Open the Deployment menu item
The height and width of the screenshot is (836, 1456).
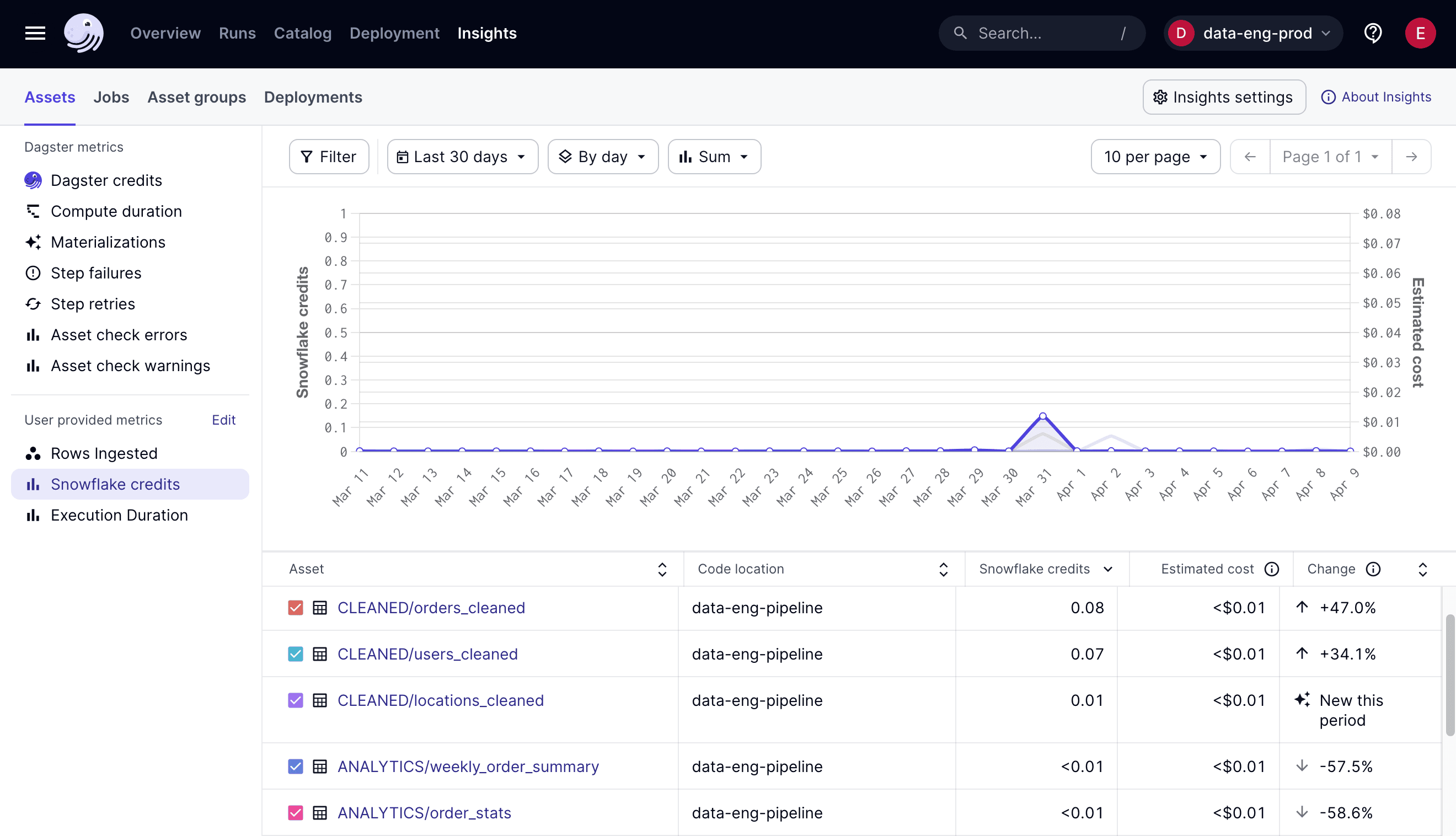[394, 33]
